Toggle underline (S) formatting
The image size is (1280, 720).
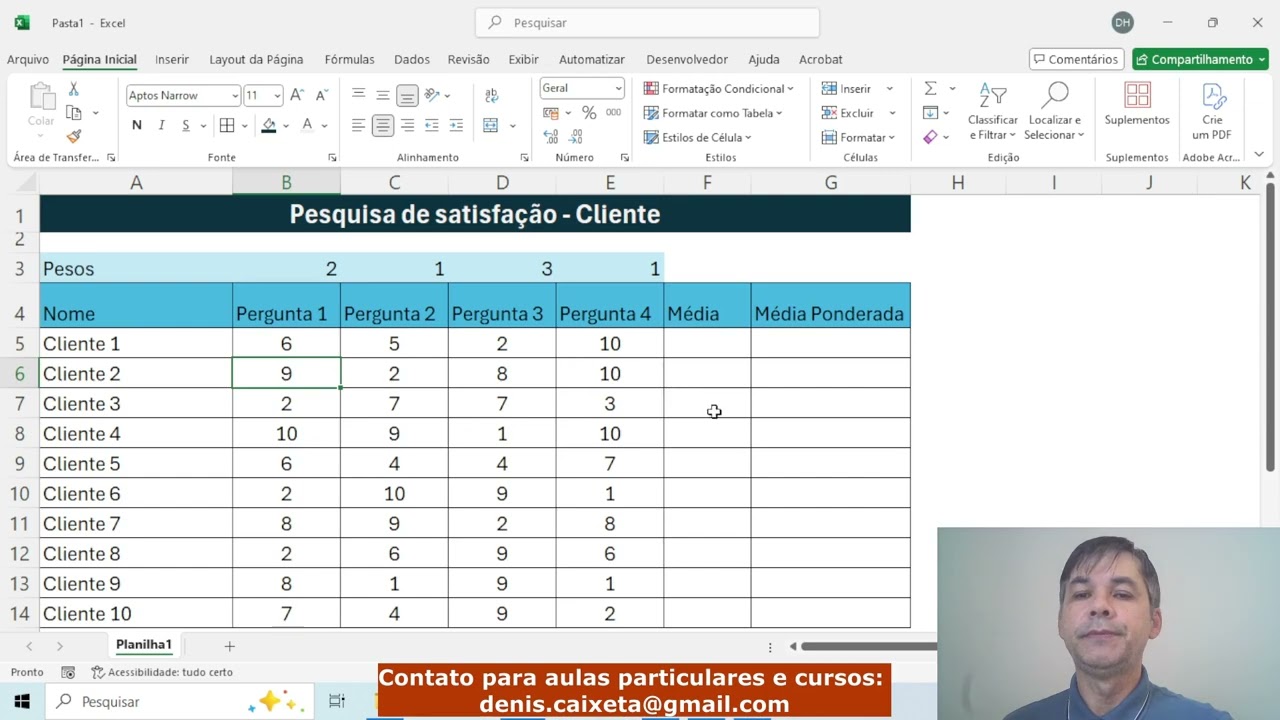185,125
